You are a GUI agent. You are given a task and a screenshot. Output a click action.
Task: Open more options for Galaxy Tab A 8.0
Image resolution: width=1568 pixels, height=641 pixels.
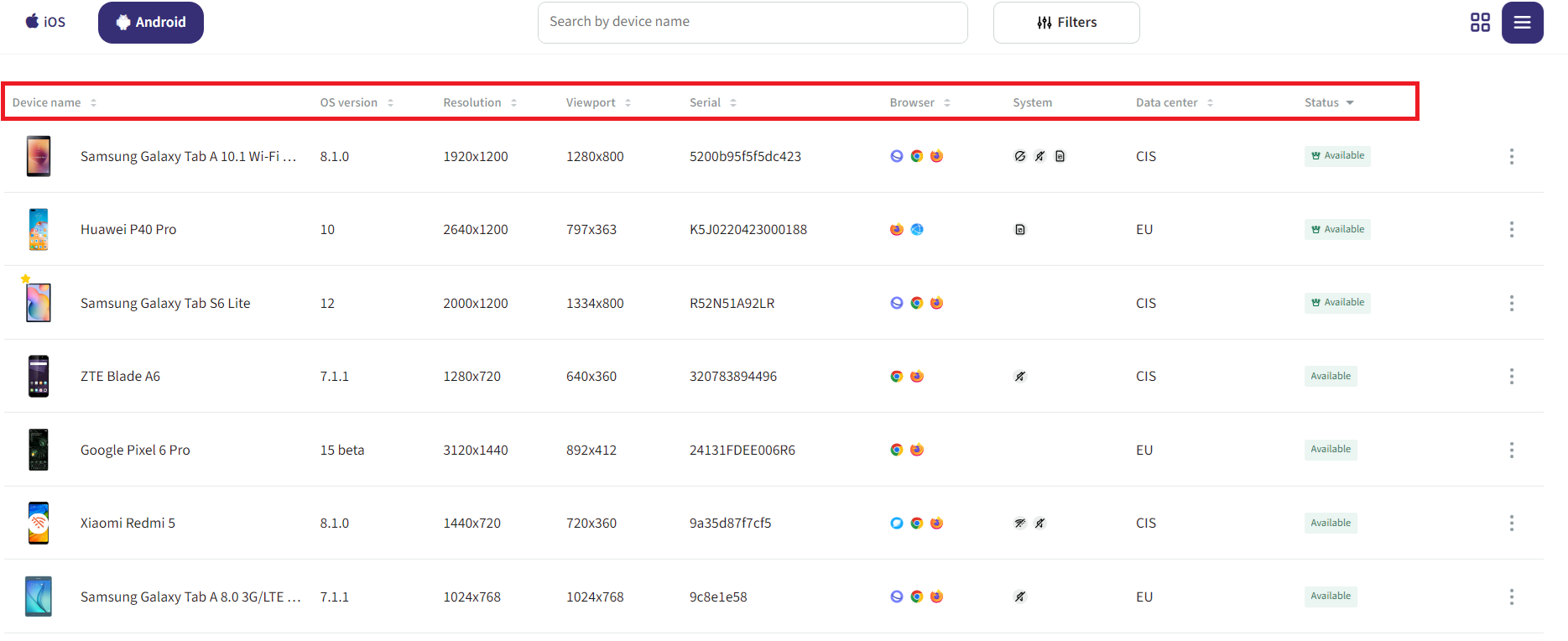(x=1512, y=597)
